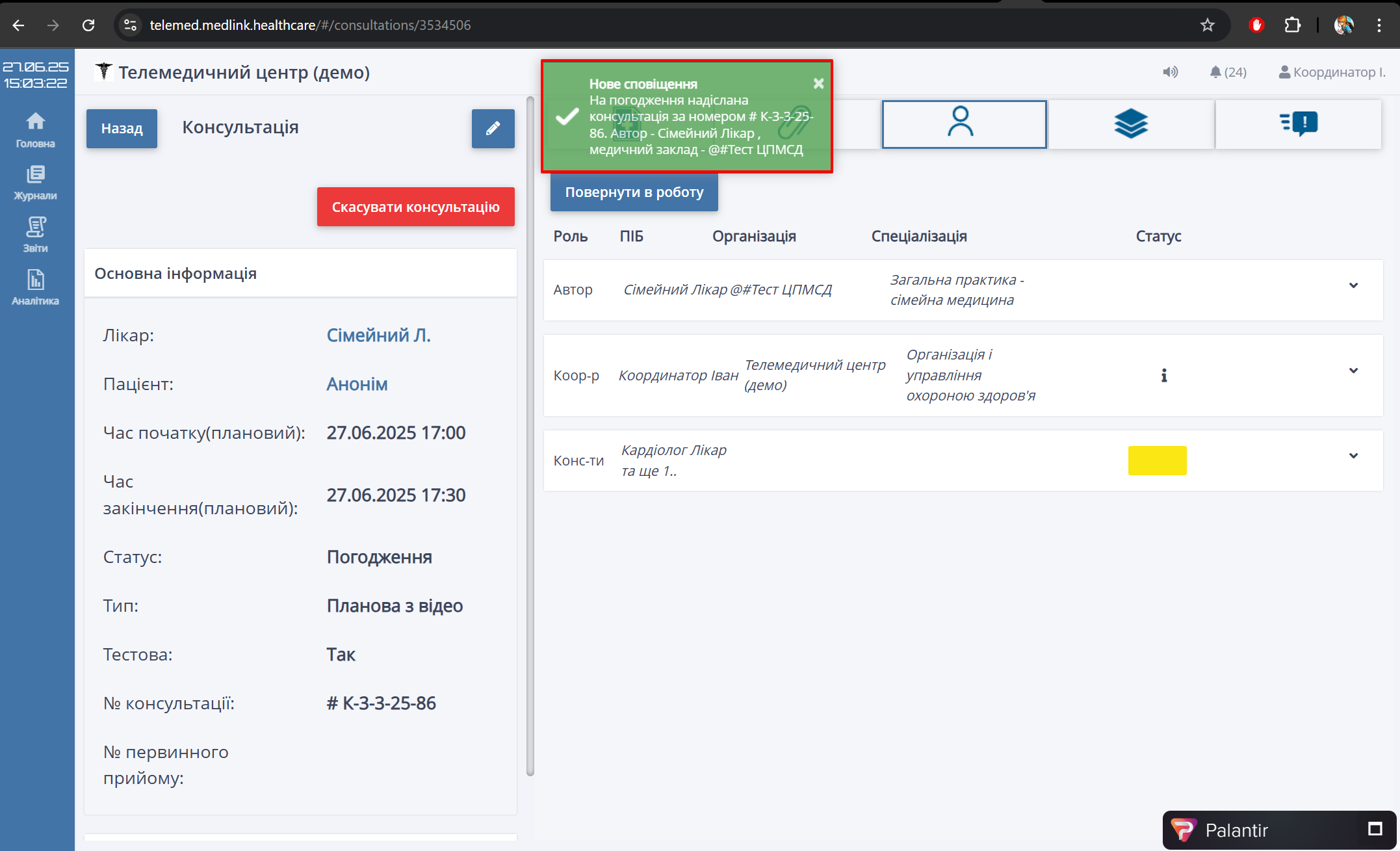This screenshot has height=851, width=1400.
Task: Expand the Конс-ти consultants row chevron
Action: pyautogui.click(x=1353, y=456)
